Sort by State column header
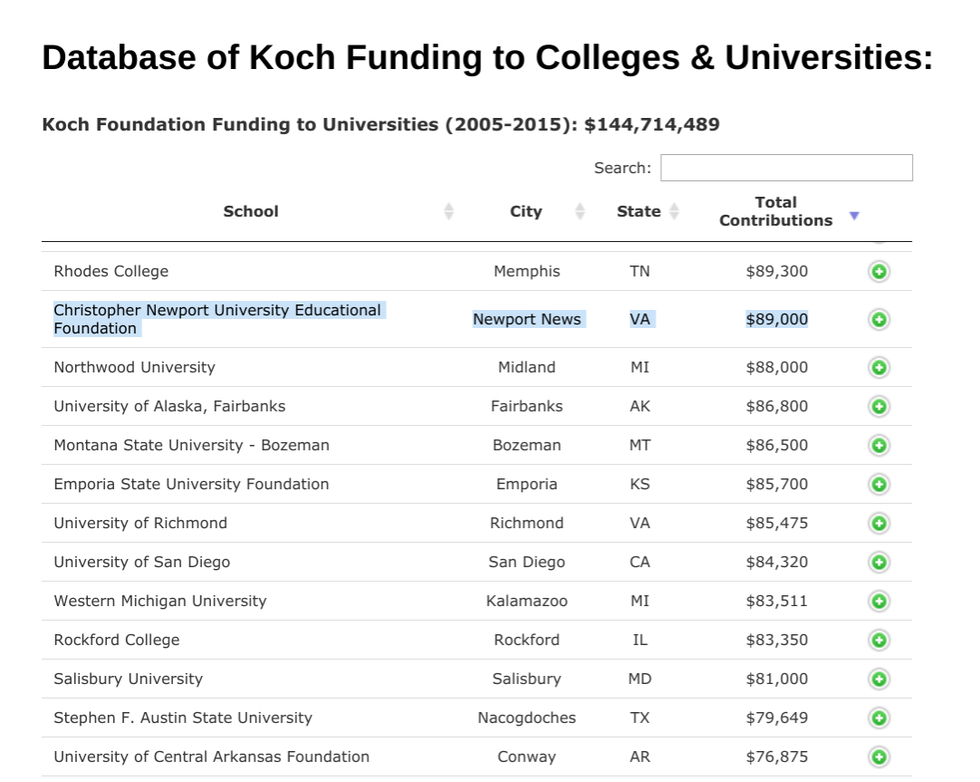This screenshot has width=980, height=782. pyautogui.click(x=639, y=212)
